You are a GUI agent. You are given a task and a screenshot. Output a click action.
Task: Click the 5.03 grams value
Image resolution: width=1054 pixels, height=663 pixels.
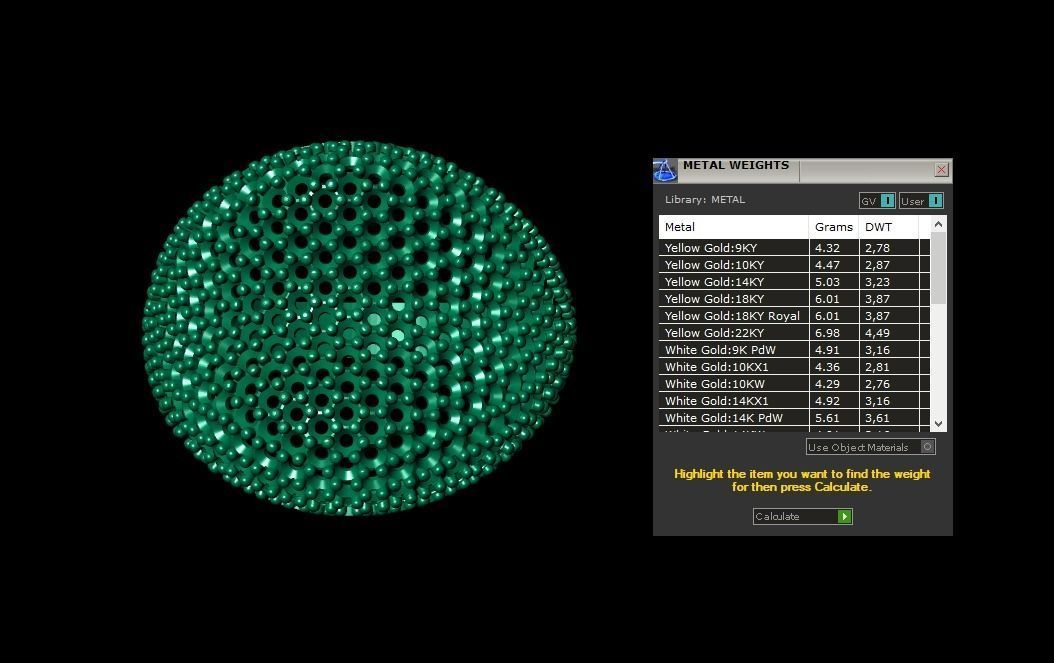827,282
